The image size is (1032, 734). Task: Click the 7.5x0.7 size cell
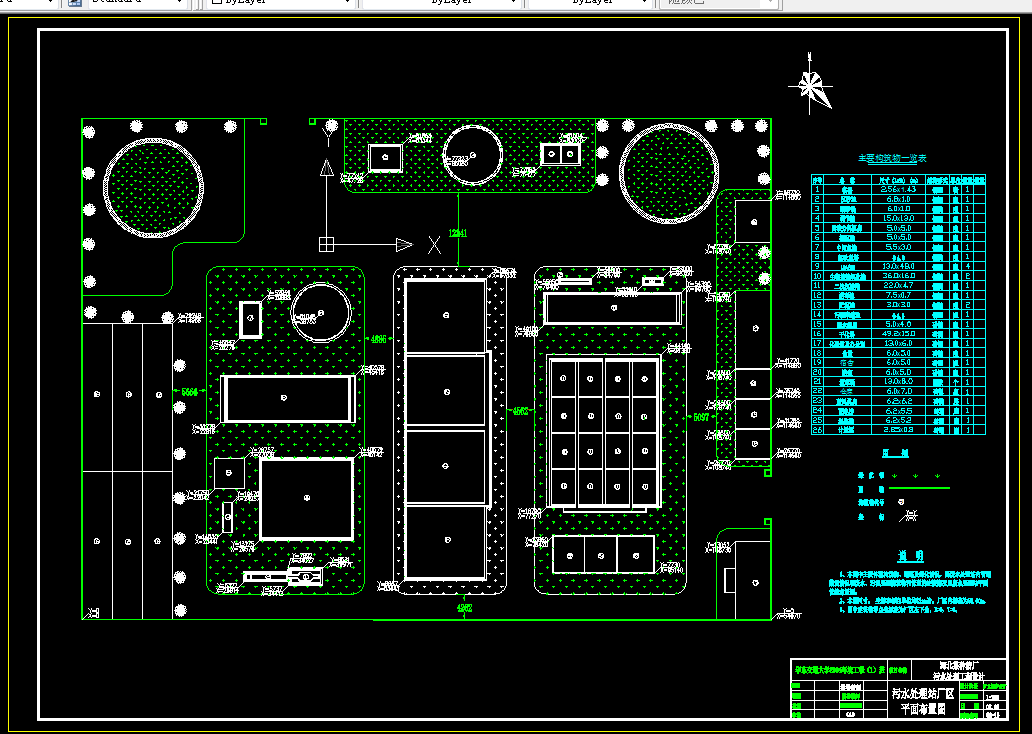point(898,295)
